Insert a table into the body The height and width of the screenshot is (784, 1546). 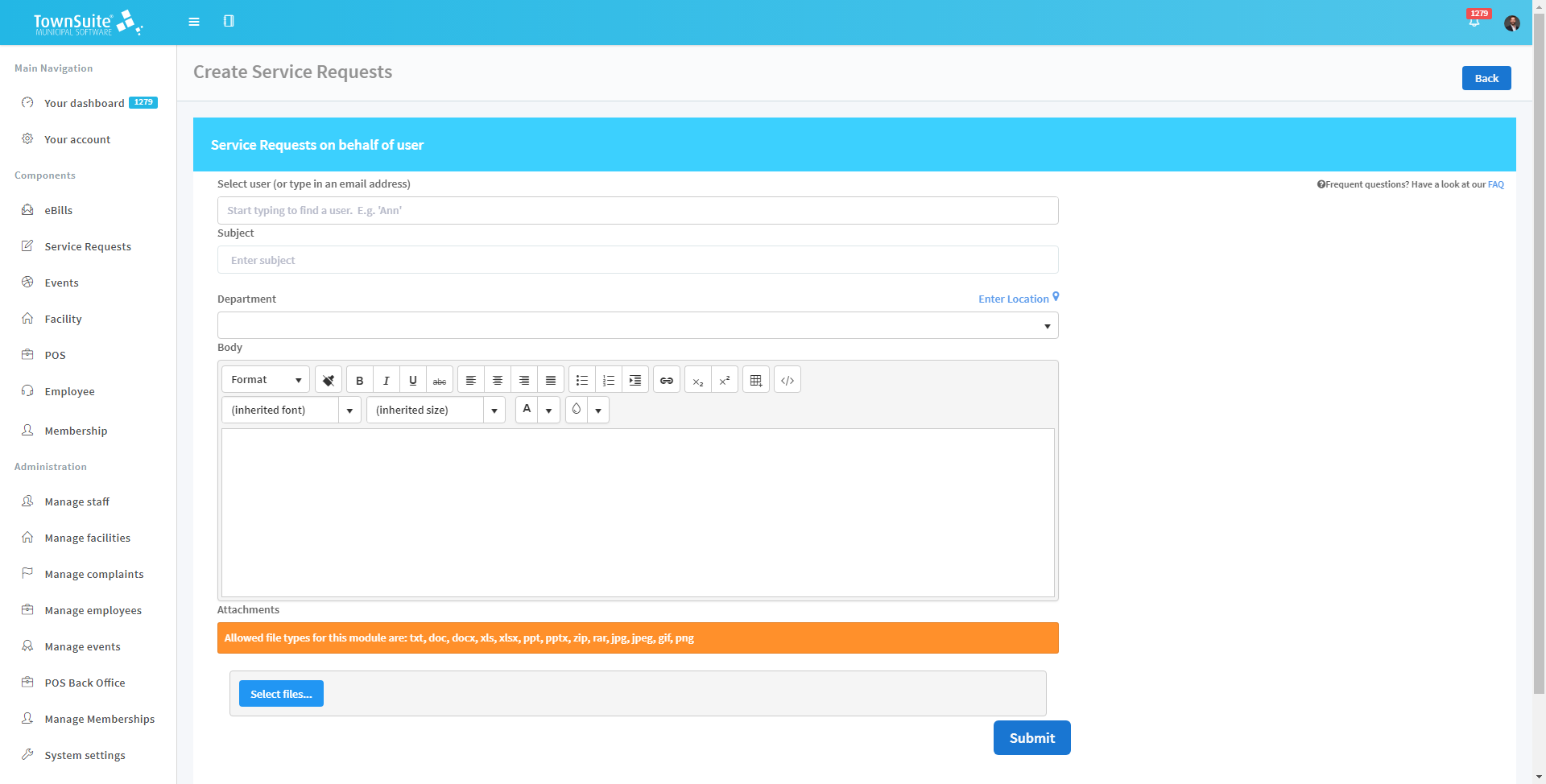[755, 379]
